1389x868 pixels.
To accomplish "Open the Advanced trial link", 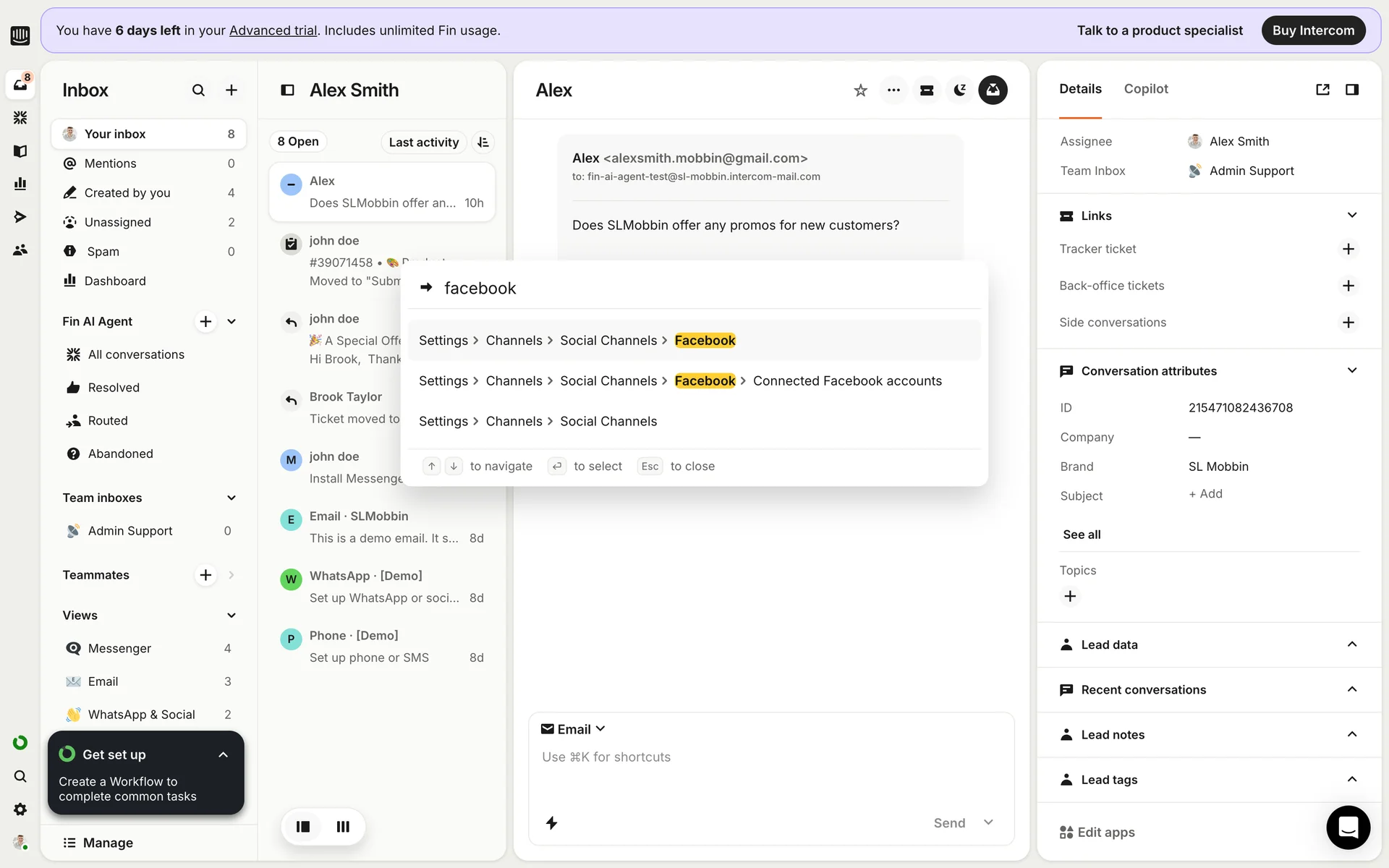I will (x=273, y=30).
